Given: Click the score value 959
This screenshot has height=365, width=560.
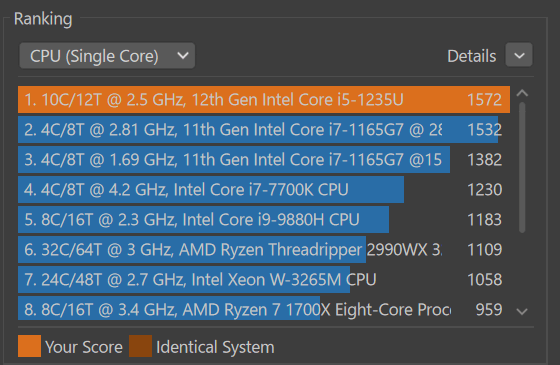Looking at the screenshot, I should (x=489, y=310).
